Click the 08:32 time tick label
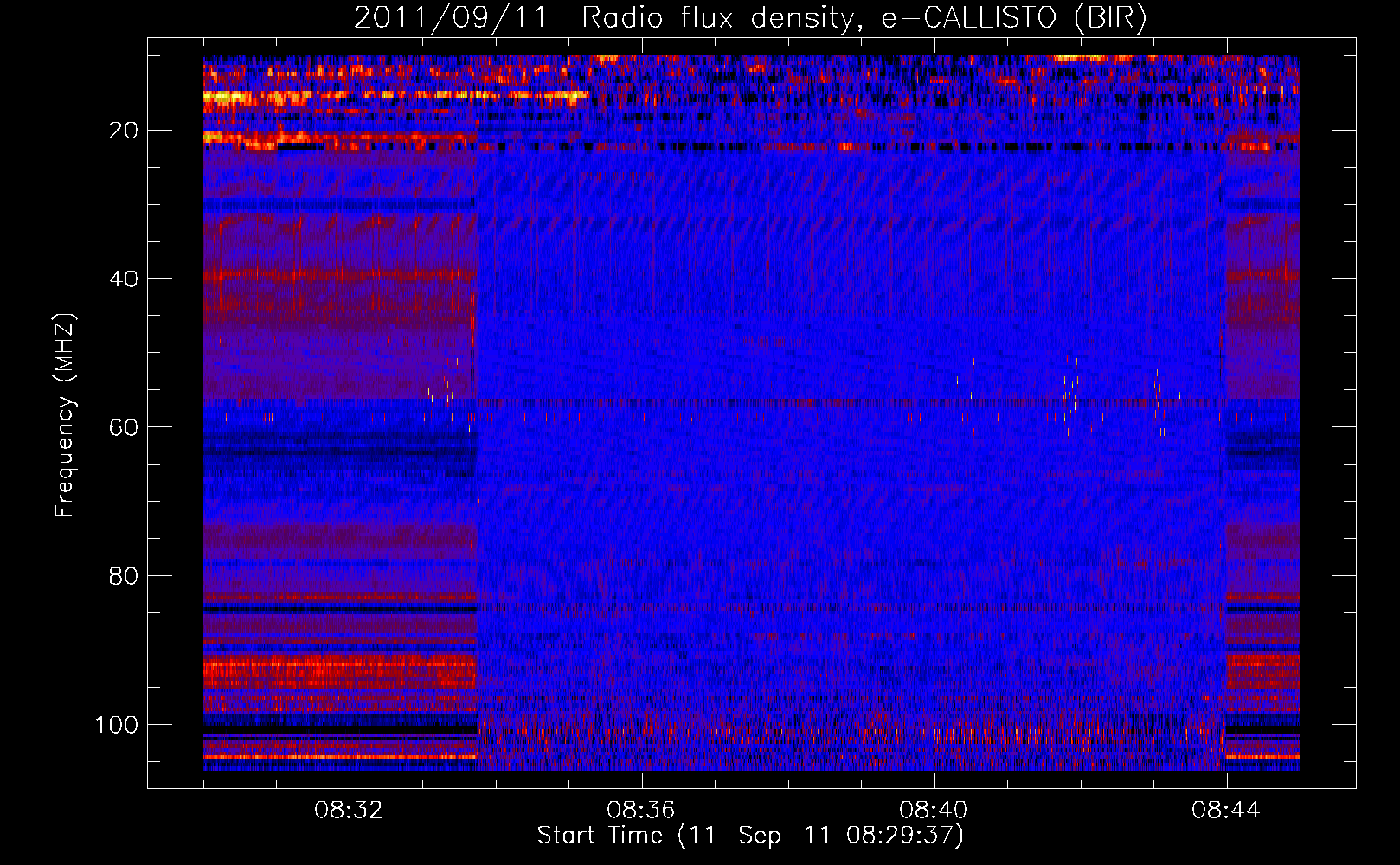Image resolution: width=1400 pixels, height=865 pixels. tap(349, 811)
